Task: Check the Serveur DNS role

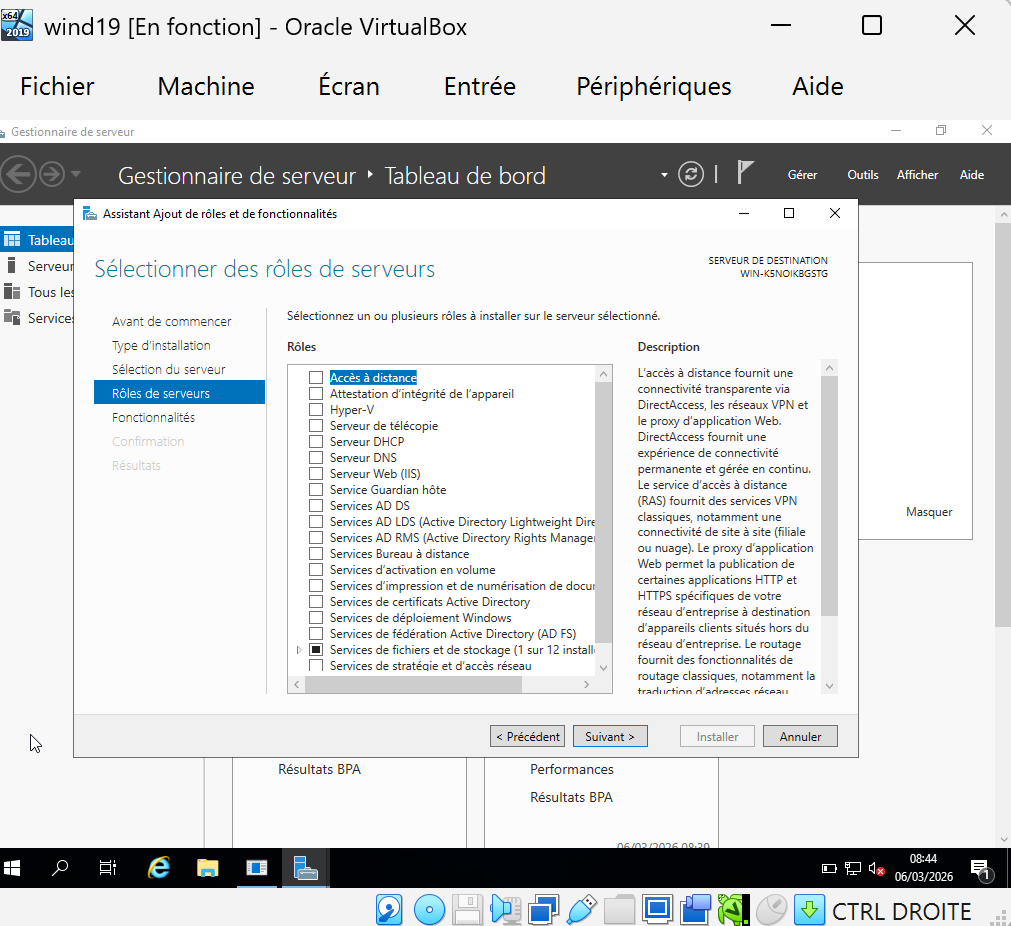Action: [316, 458]
